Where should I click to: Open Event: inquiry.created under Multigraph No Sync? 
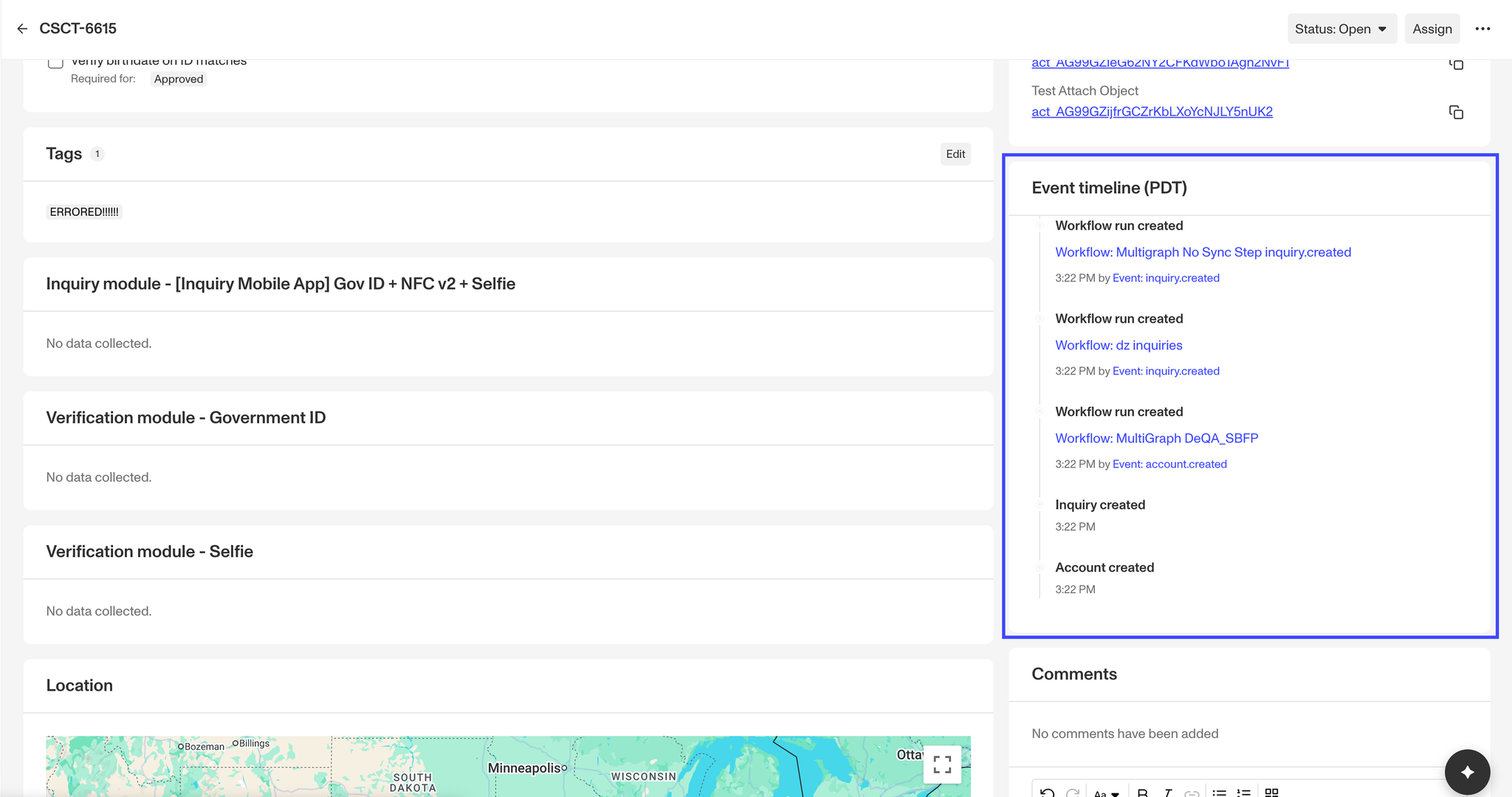(x=1166, y=278)
